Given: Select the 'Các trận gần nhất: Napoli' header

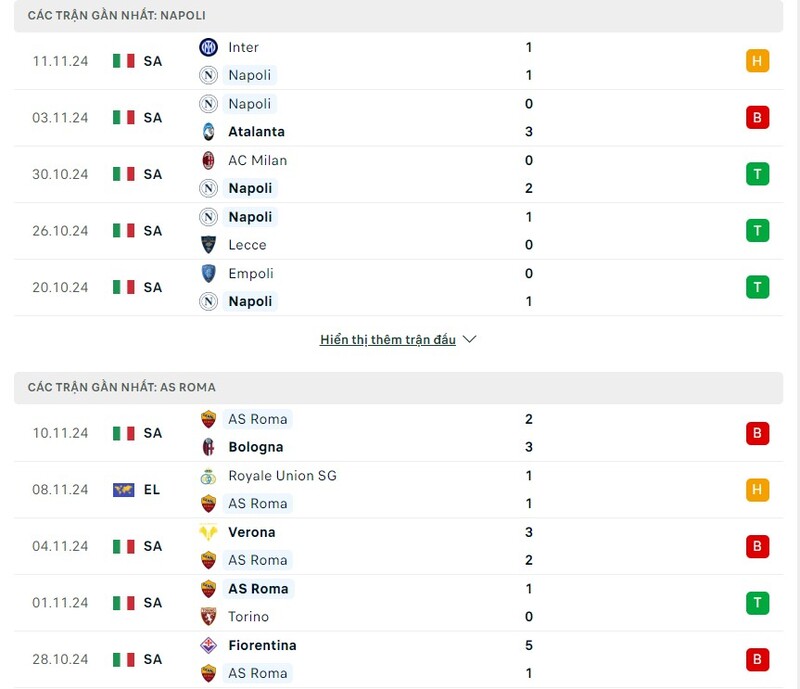Looking at the screenshot, I should [x=117, y=16].
